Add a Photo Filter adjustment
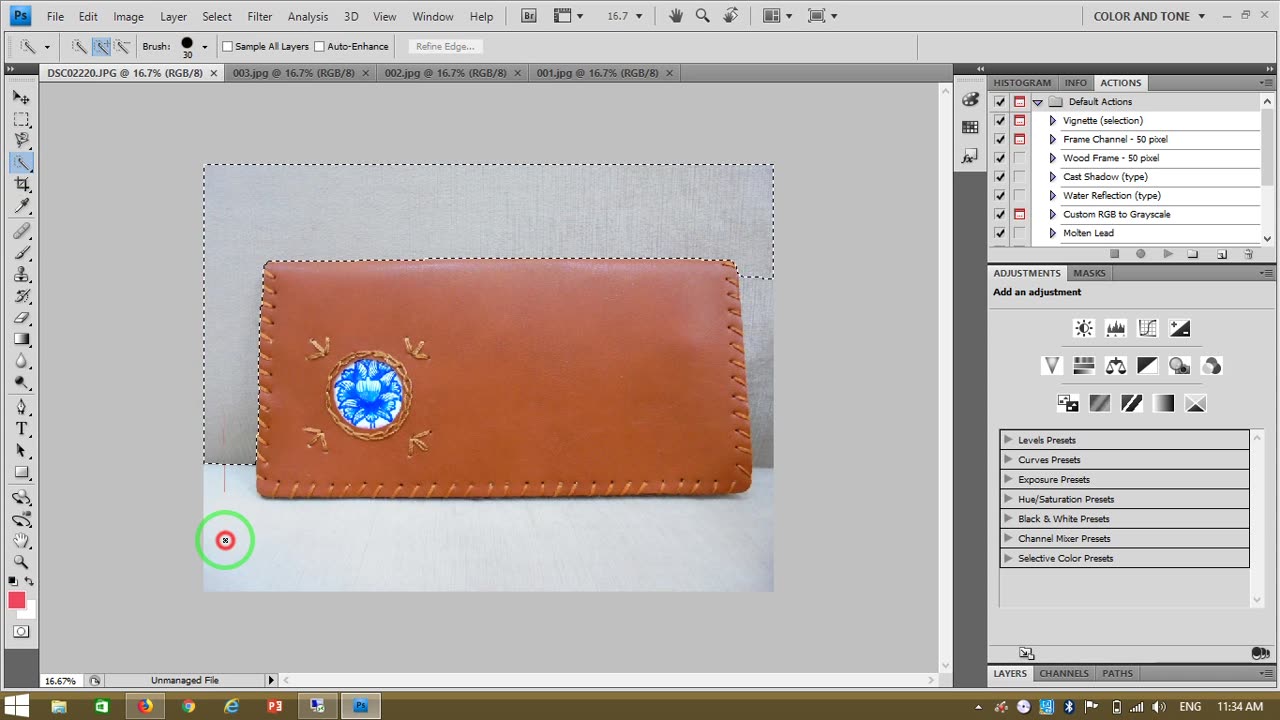The image size is (1280, 720). pyautogui.click(x=1179, y=366)
